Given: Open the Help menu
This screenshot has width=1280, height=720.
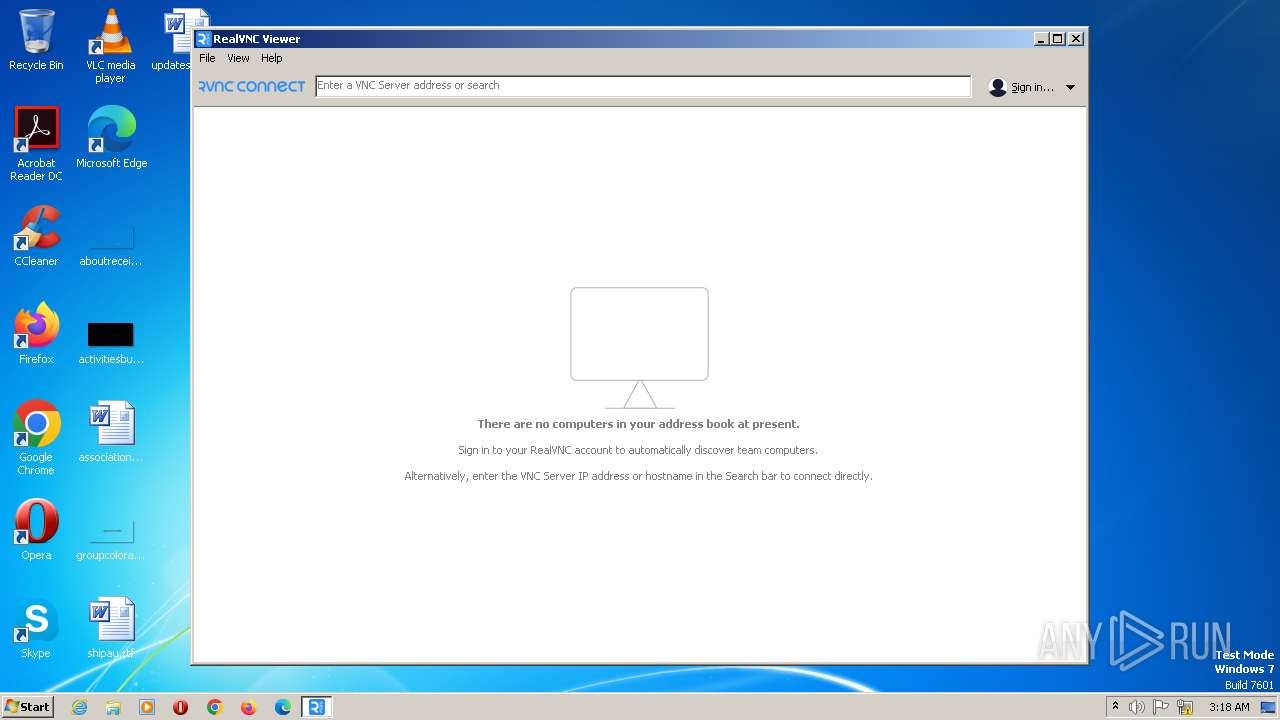Looking at the screenshot, I should point(272,58).
